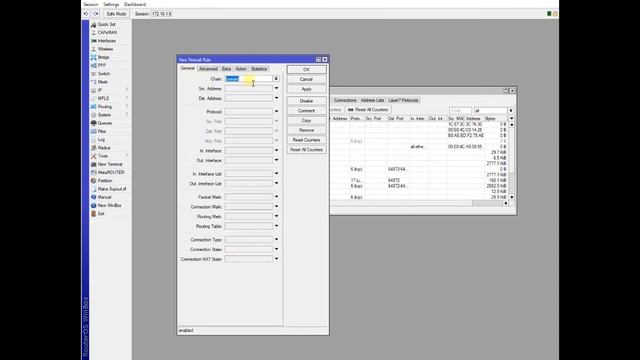The width and height of the screenshot is (640, 360).
Task: Expand the In. Interface field
Action: [276, 151]
